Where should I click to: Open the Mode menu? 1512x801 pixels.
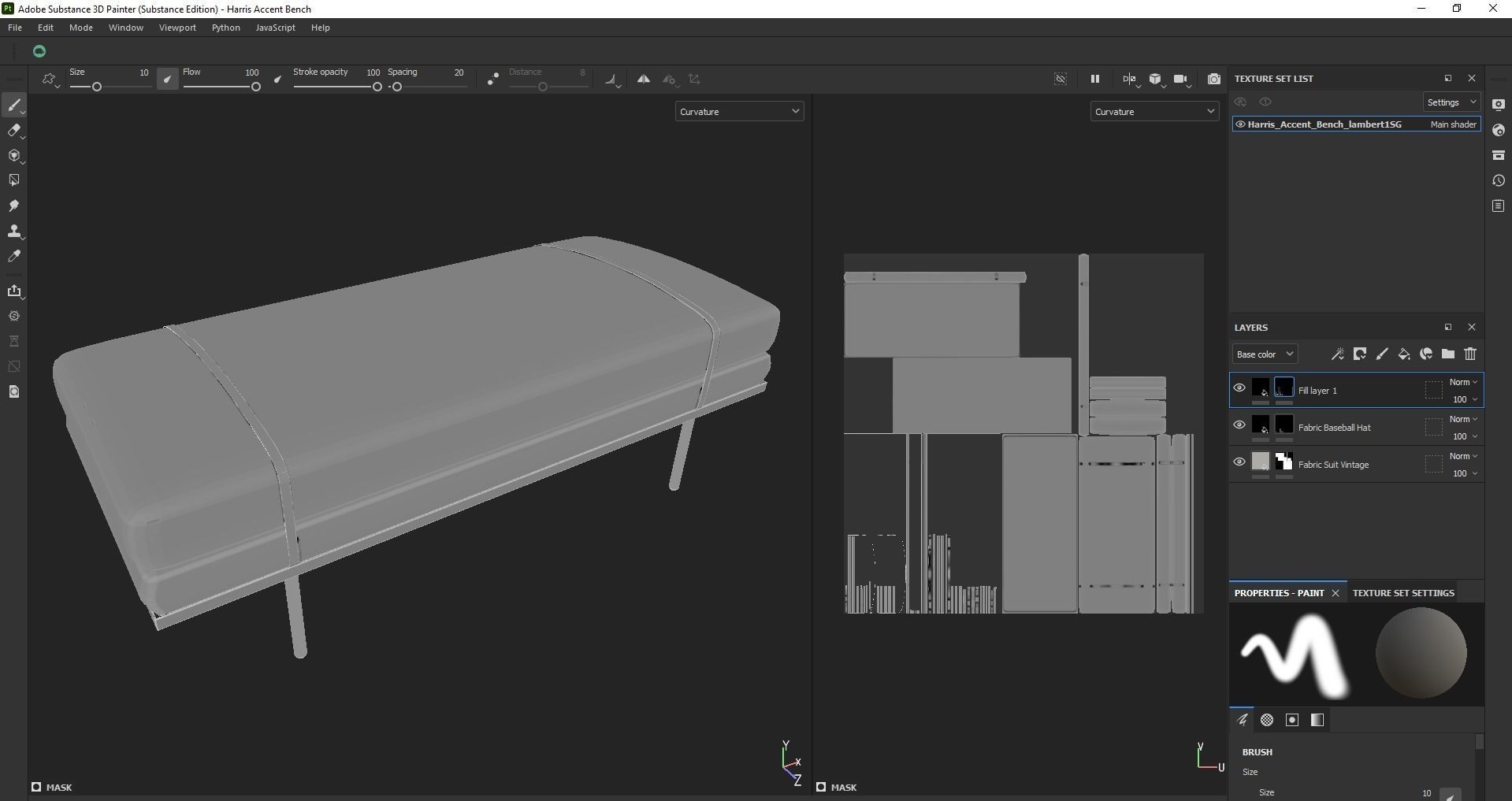tap(81, 28)
